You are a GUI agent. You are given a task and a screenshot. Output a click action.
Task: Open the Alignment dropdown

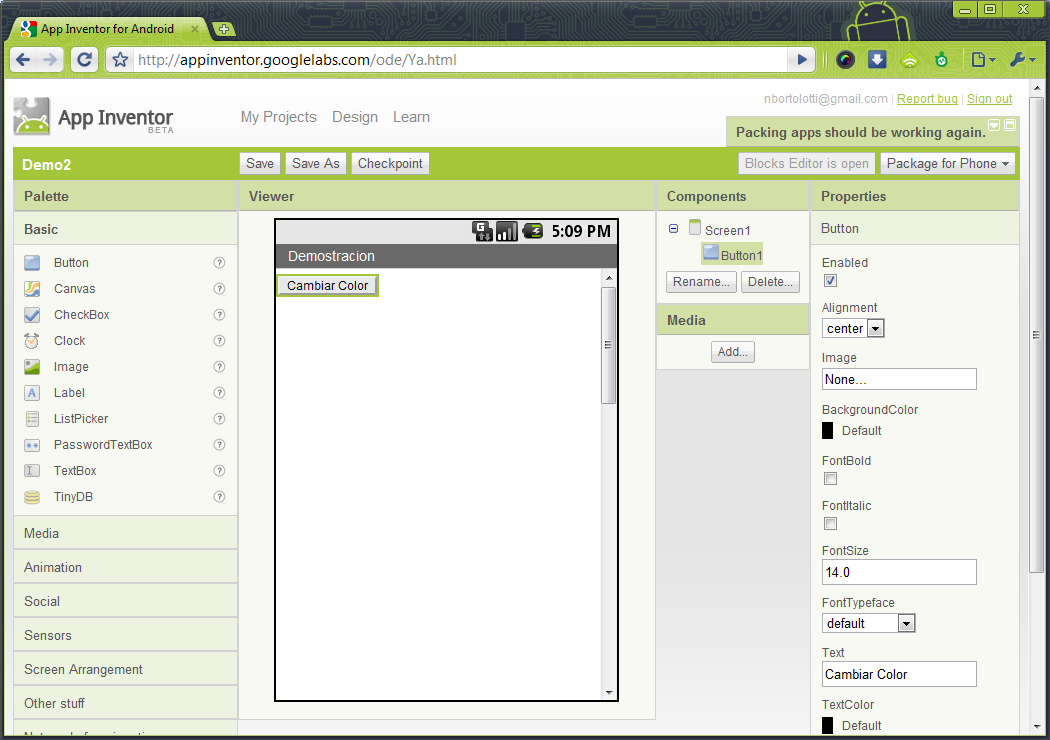876,328
